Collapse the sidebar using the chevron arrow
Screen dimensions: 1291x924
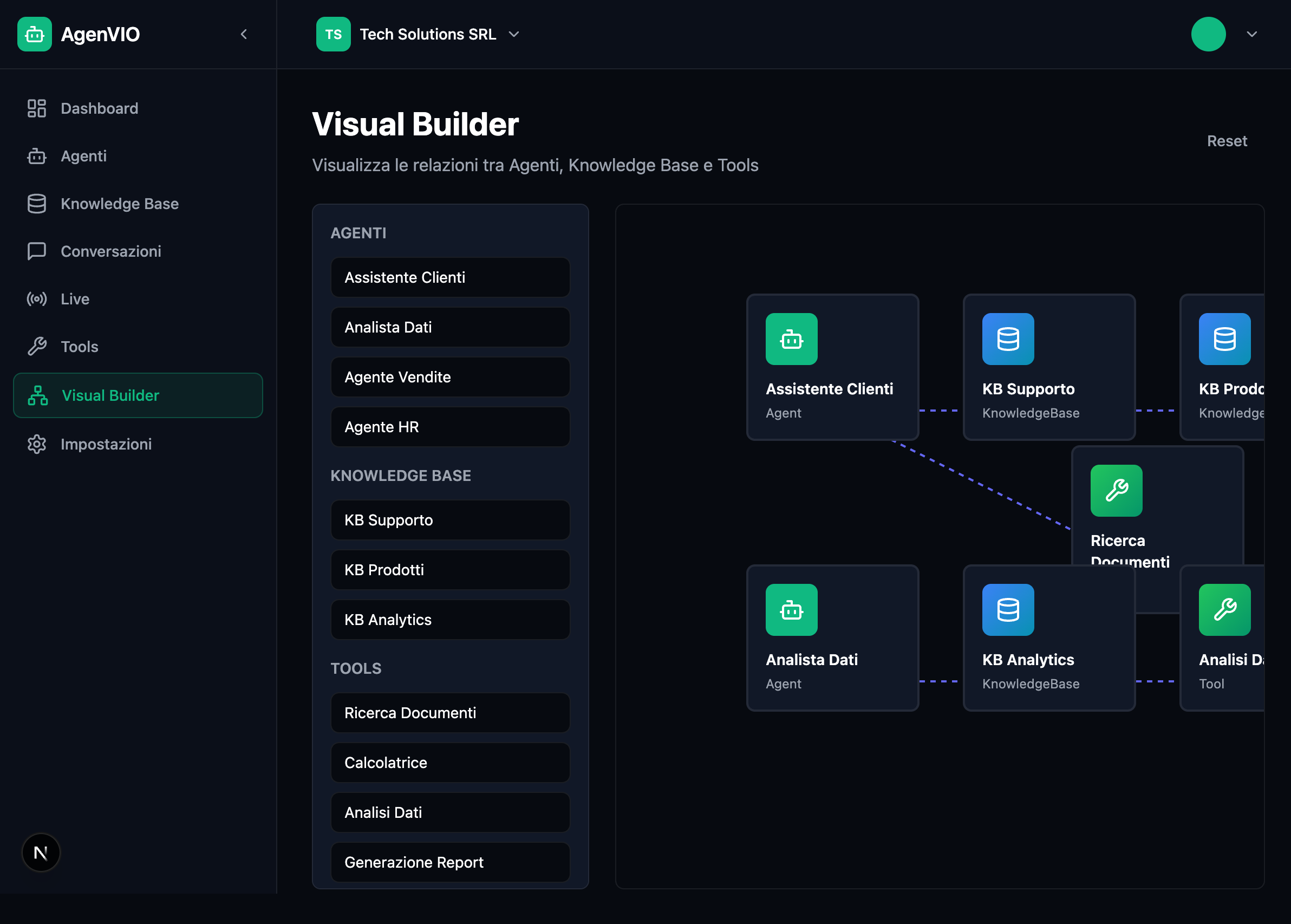(244, 34)
